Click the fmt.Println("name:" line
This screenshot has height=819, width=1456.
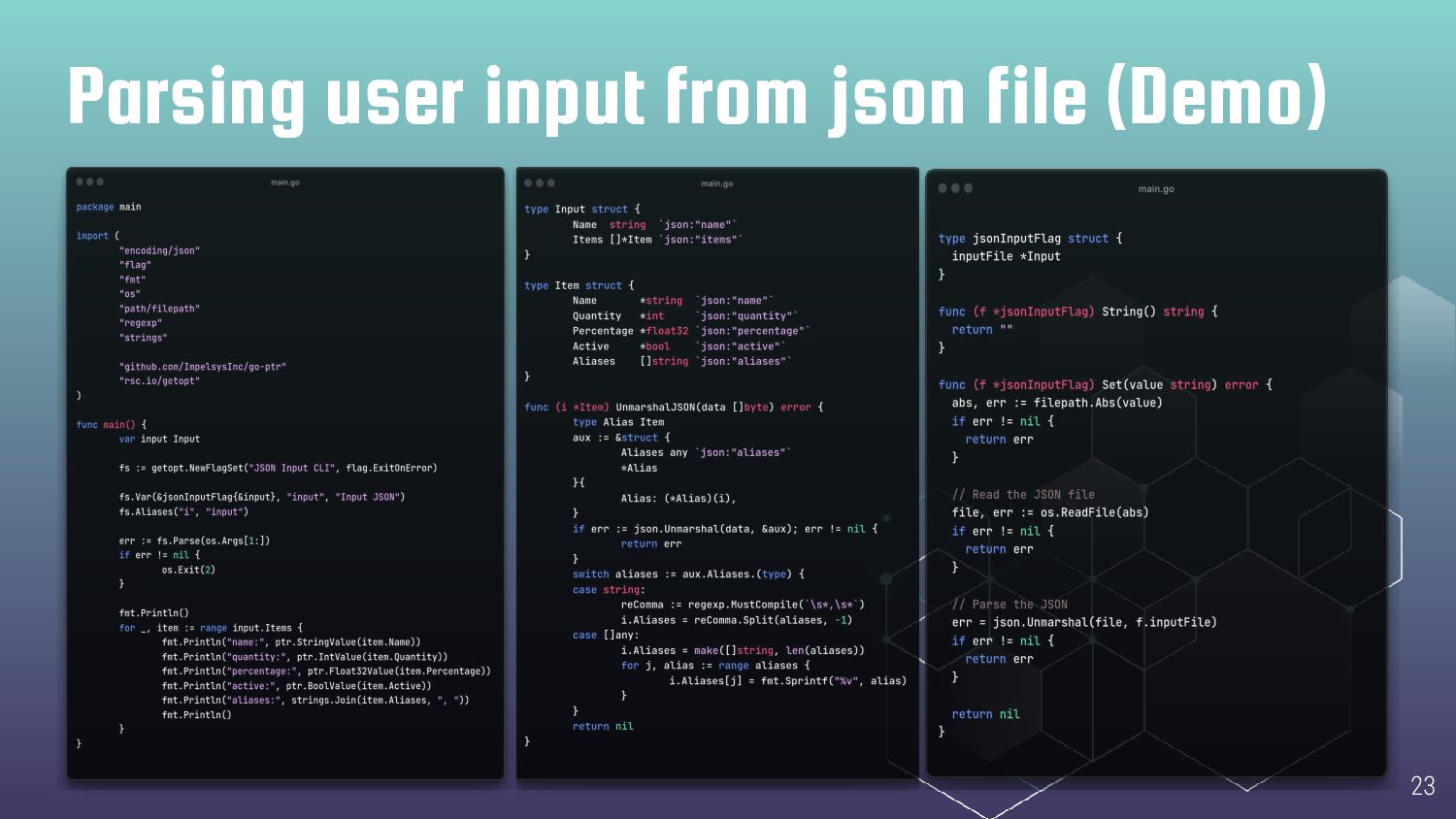[291, 642]
